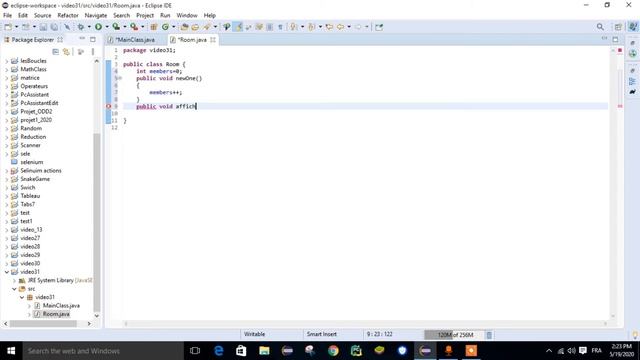The height and width of the screenshot is (360, 640).
Task: Run the program with green Run button
Action: click(x=98, y=27)
